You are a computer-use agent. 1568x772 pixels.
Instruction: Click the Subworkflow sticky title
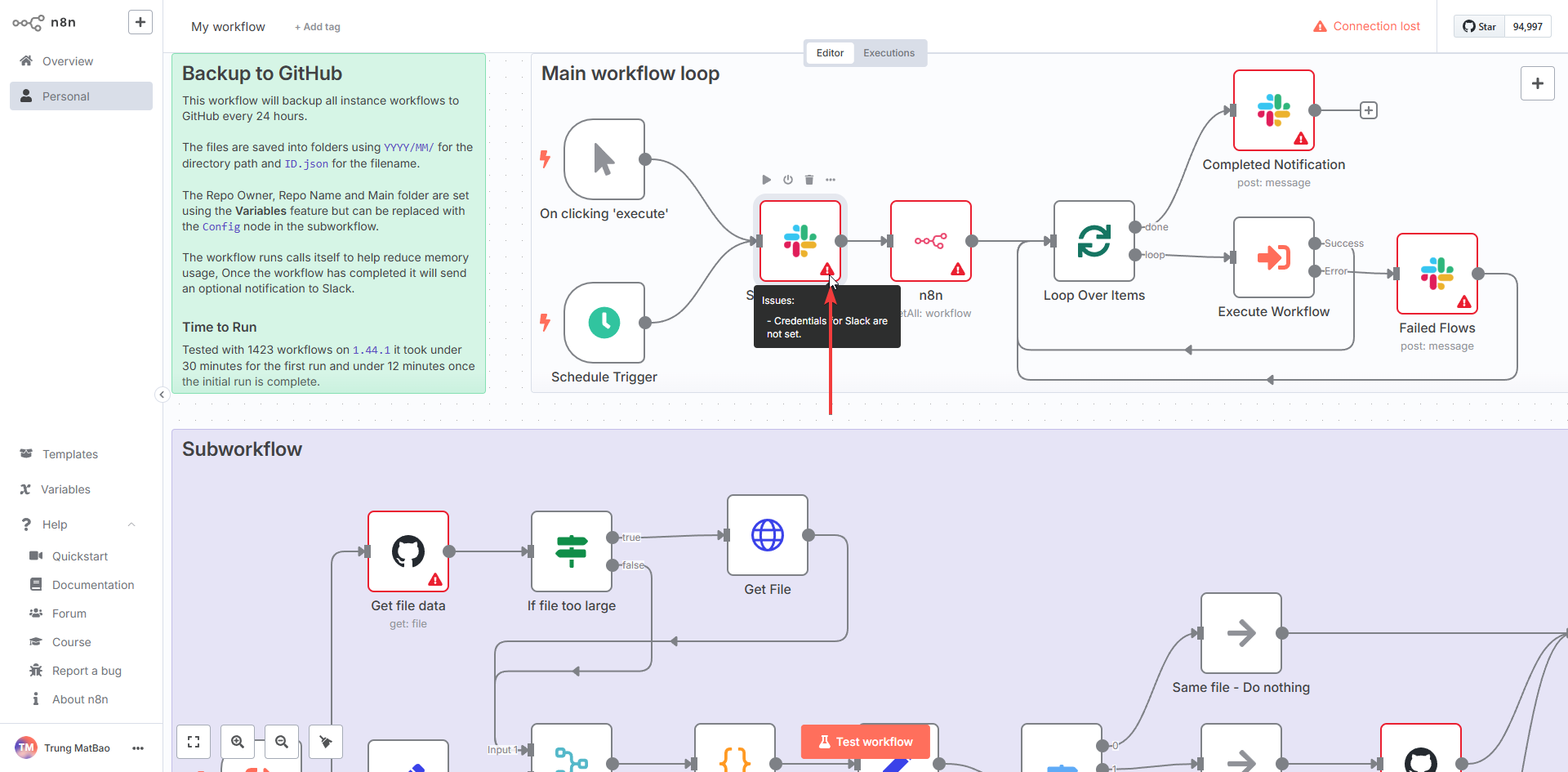(242, 449)
